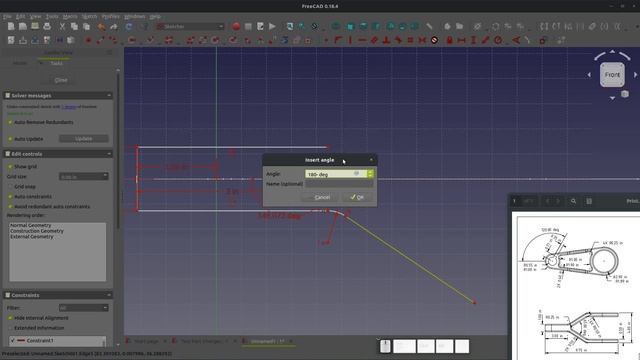Screen dimensions: 640x360
Task: Apply the Angle constraint tool
Action: (x=516, y=40)
